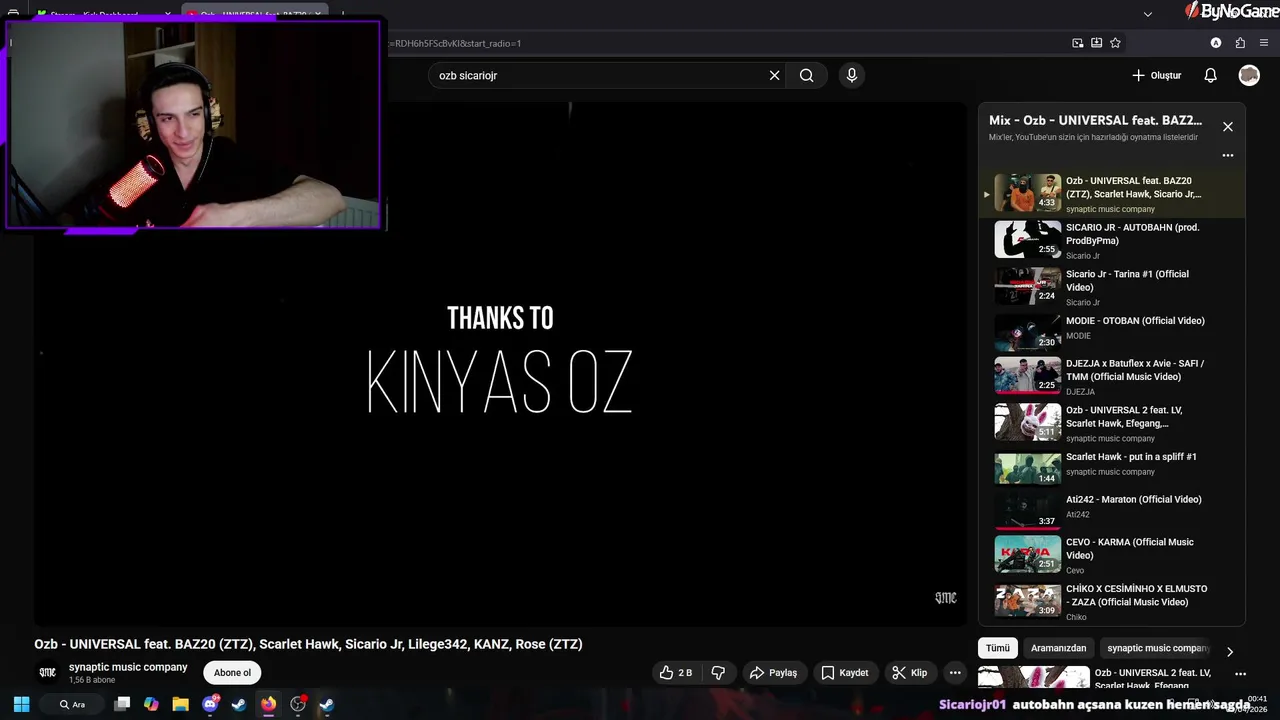Screen dimensions: 1280x720
Task: Open the Windows Start menu
Action: [x=21, y=704]
